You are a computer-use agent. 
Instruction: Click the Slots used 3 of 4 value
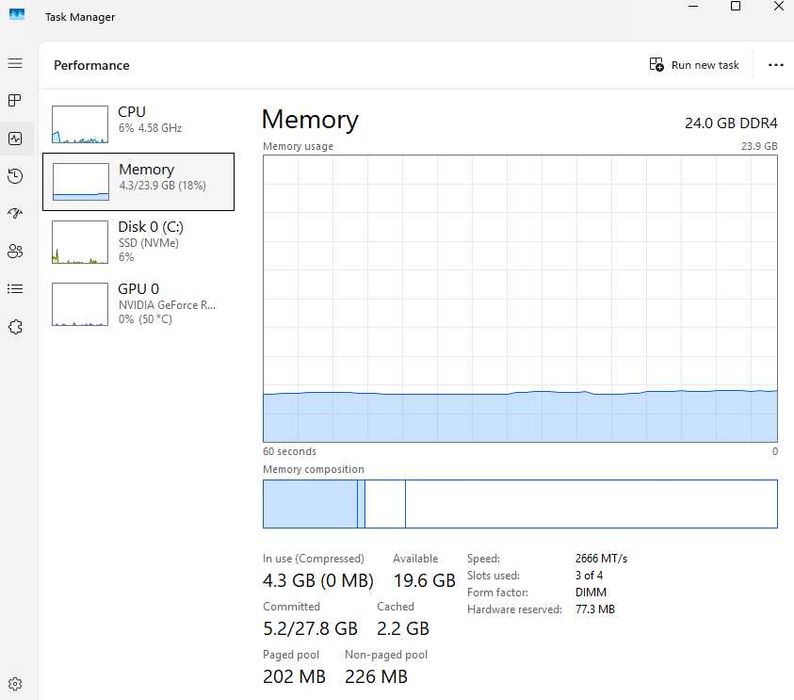(x=589, y=575)
